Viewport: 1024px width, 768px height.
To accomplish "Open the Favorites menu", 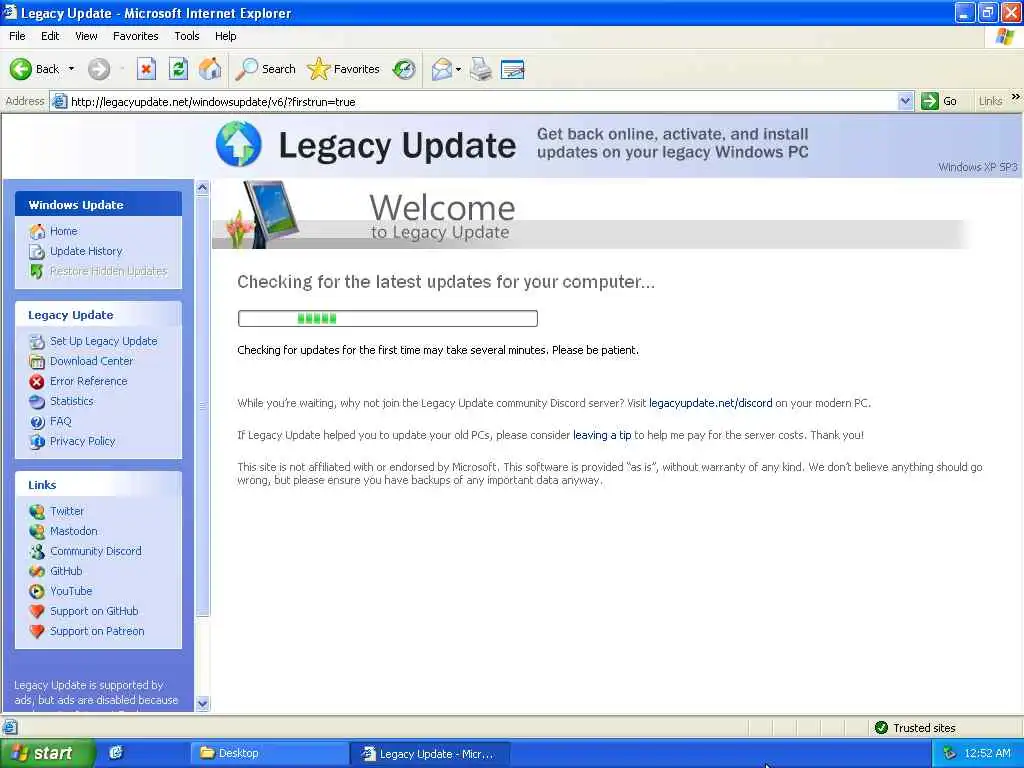I will [x=135, y=36].
